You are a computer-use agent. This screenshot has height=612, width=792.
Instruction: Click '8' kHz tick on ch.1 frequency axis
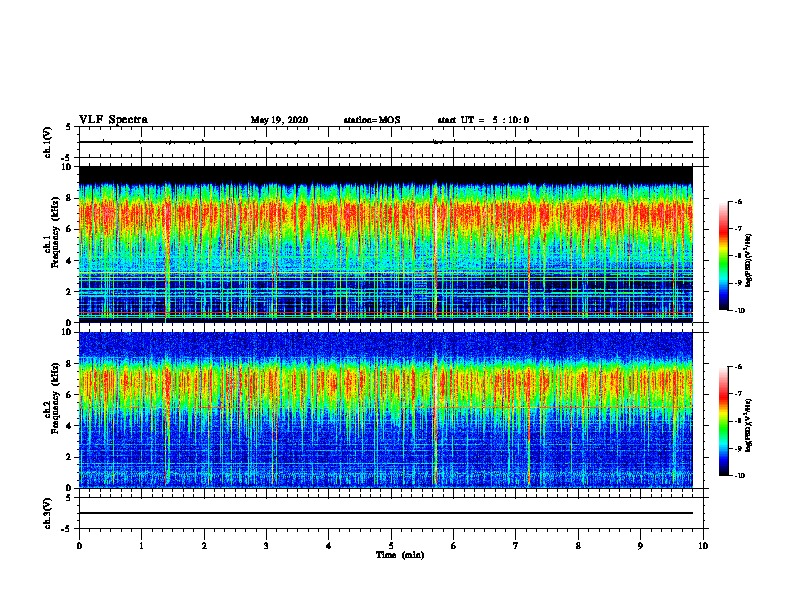[x=69, y=198]
